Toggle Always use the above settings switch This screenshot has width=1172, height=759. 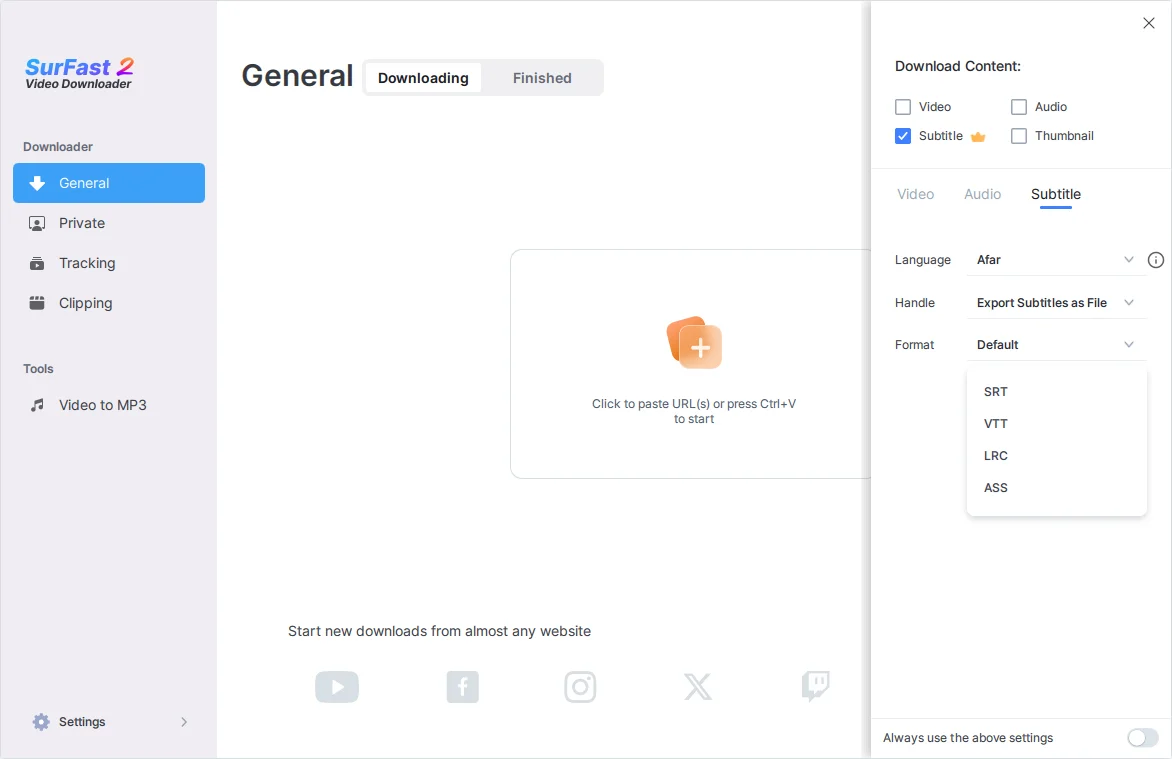click(1143, 738)
